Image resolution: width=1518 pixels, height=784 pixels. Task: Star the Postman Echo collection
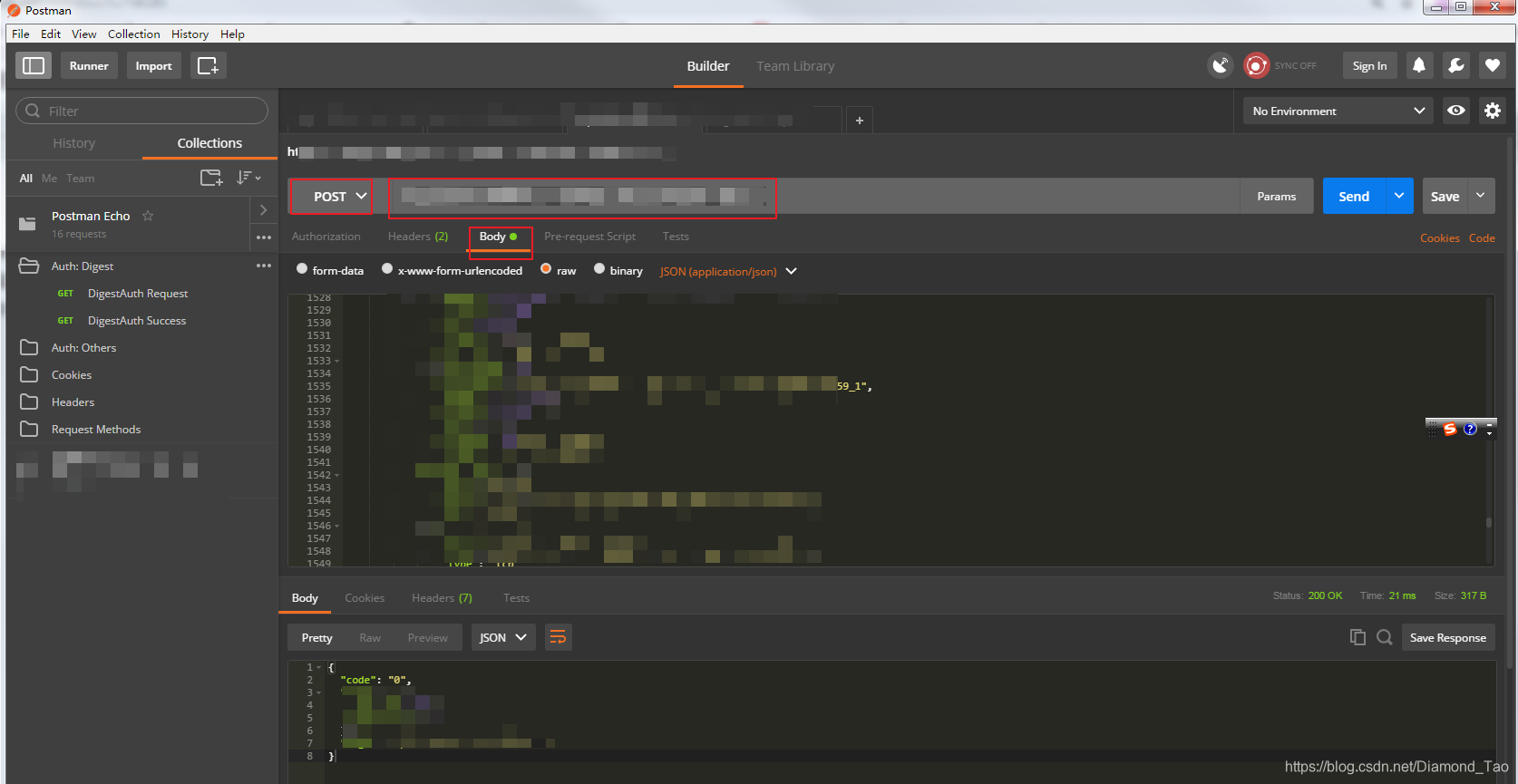pos(148,216)
